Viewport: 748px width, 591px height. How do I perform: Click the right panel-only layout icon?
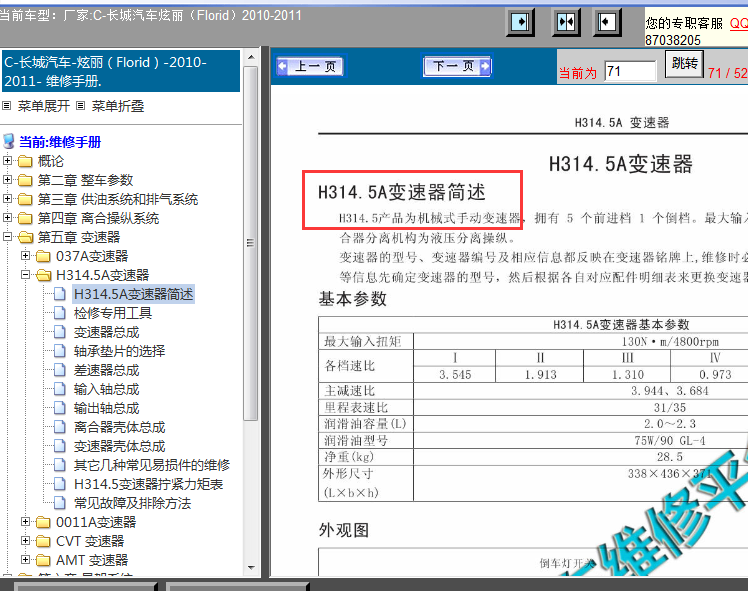click(x=607, y=22)
